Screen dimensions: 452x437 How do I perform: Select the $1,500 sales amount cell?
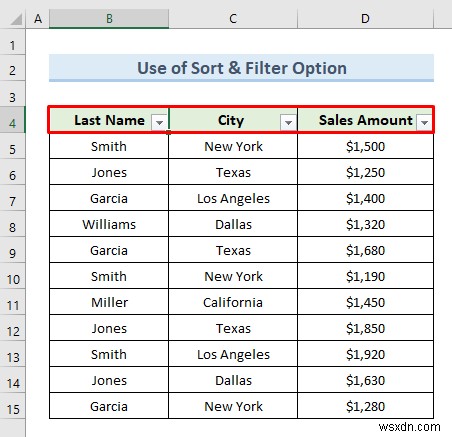365,146
